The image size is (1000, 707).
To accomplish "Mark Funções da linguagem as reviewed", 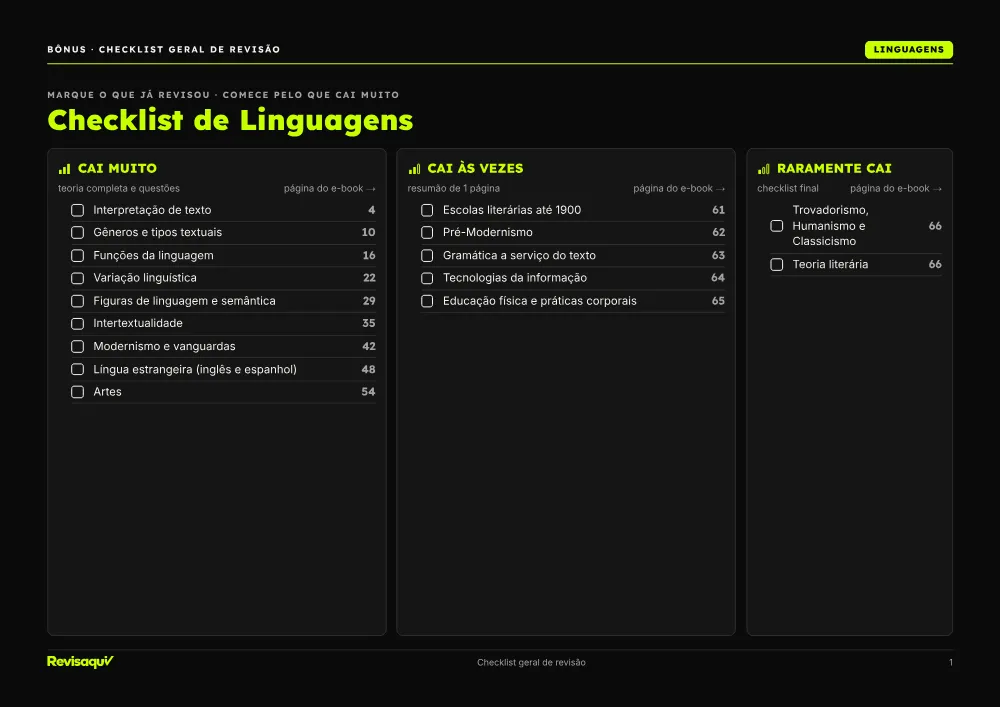I will (77, 256).
